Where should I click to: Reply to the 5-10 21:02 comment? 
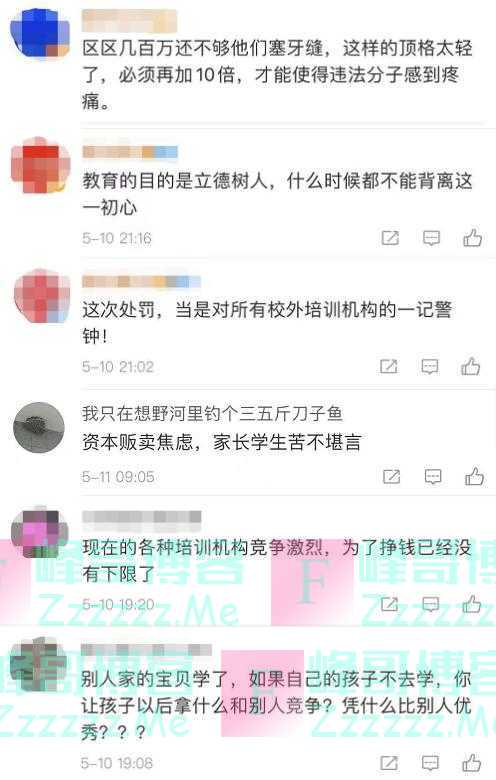click(430, 367)
